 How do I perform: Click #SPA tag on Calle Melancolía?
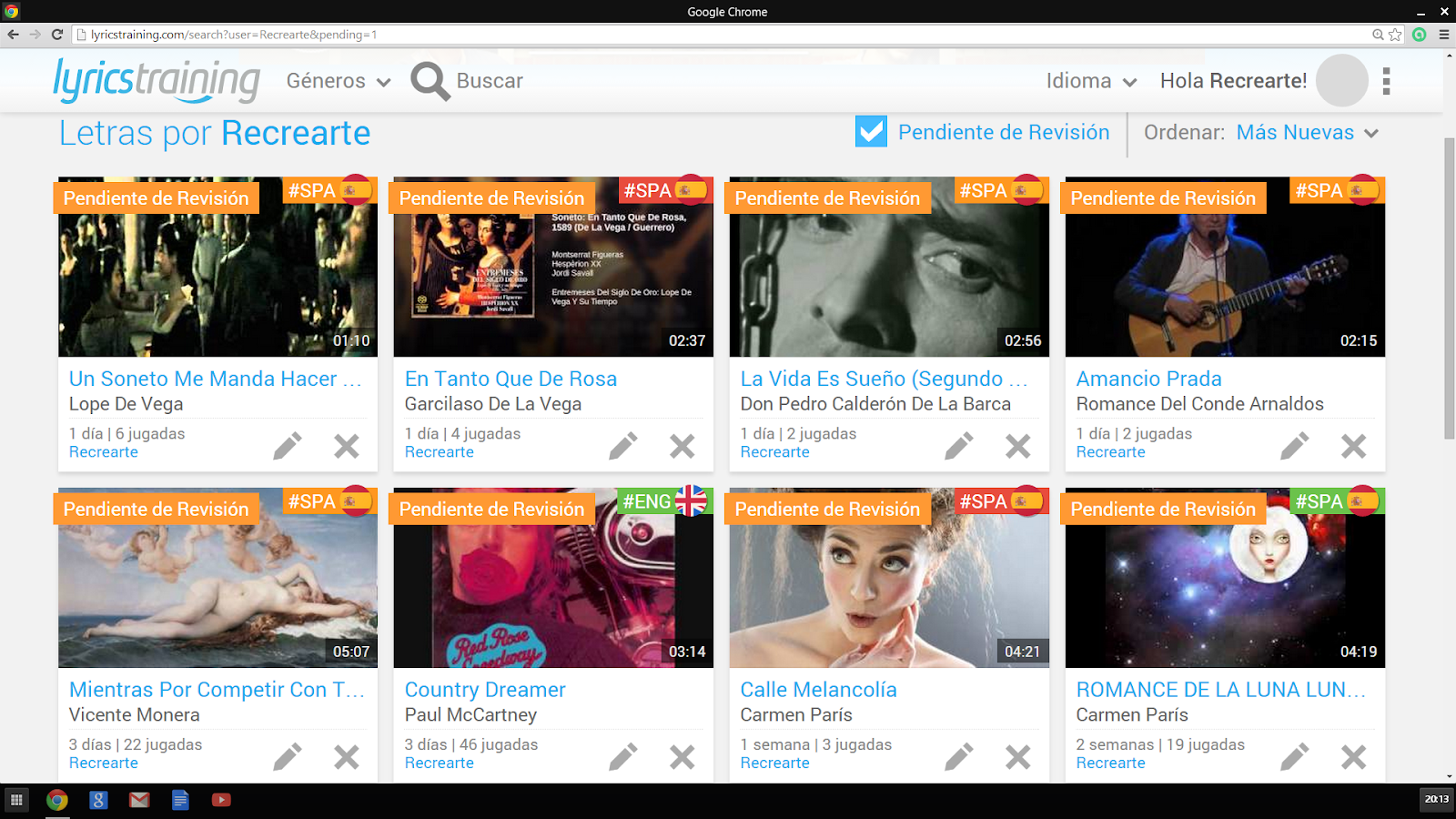(1000, 501)
